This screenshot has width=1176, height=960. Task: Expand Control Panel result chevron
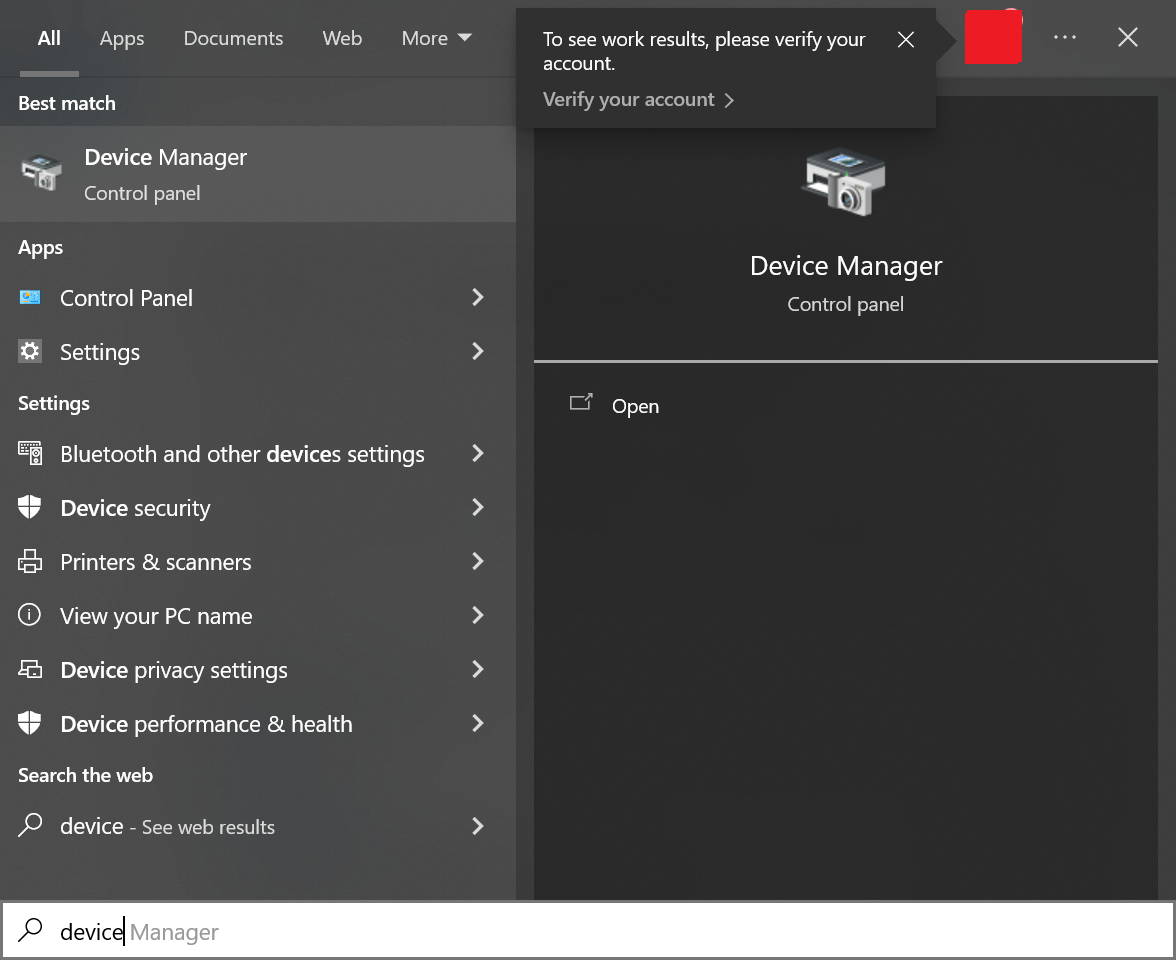point(478,298)
